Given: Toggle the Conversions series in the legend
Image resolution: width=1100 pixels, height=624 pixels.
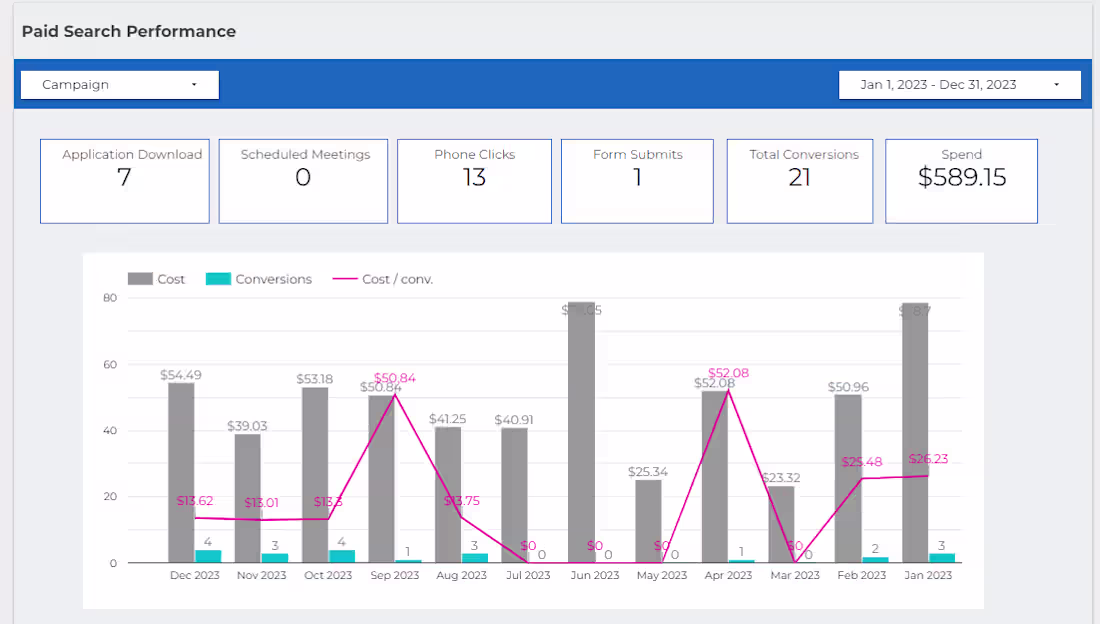Looking at the screenshot, I should pyautogui.click(x=255, y=279).
